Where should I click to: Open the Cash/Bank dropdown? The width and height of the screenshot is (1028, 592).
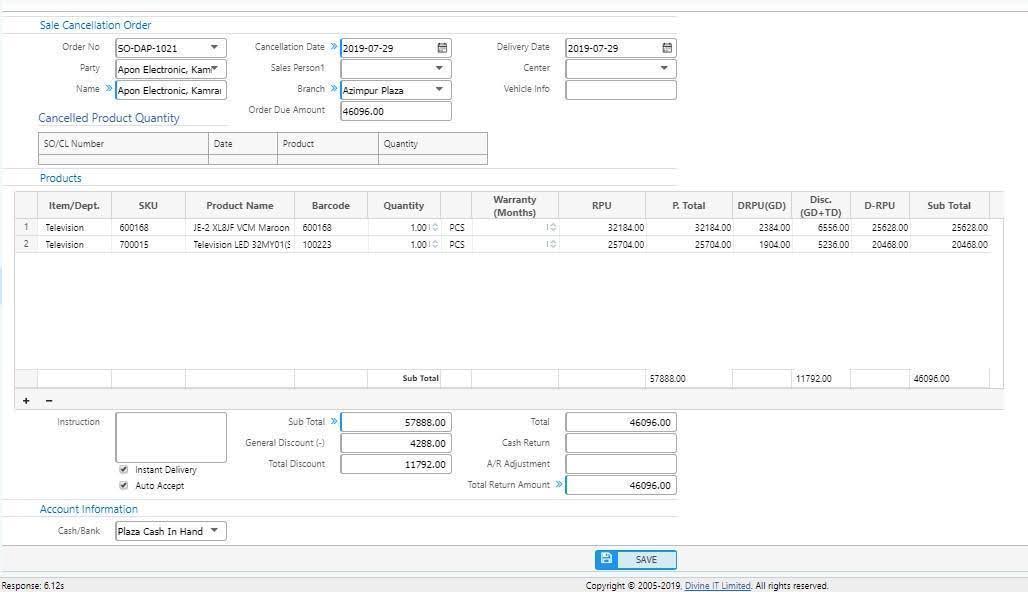click(x=214, y=531)
